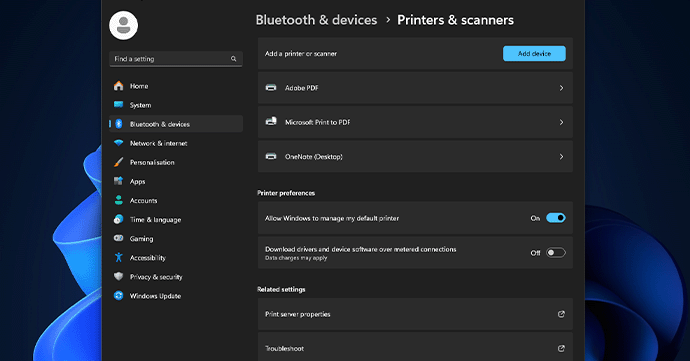Click the Adobe PDF printer icon
The image size is (690, 361).
pyautogui.click(x=271, y=88)
